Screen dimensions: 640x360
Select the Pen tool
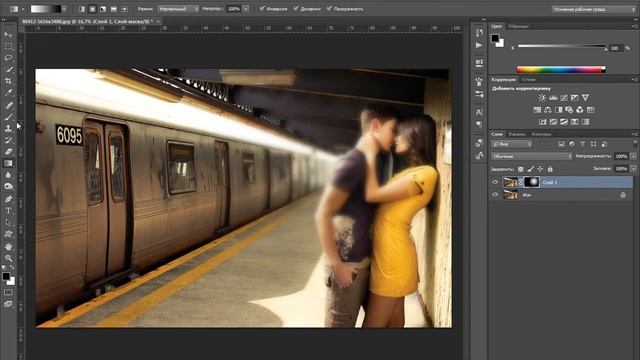click(x=8, y=199)
